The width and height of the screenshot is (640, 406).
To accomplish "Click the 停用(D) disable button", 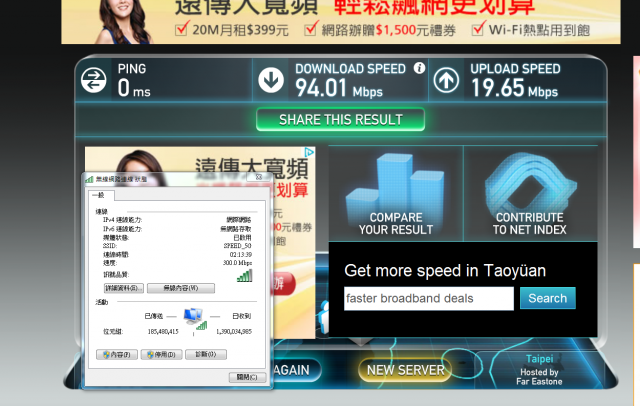I will click(x=162, y=355).
